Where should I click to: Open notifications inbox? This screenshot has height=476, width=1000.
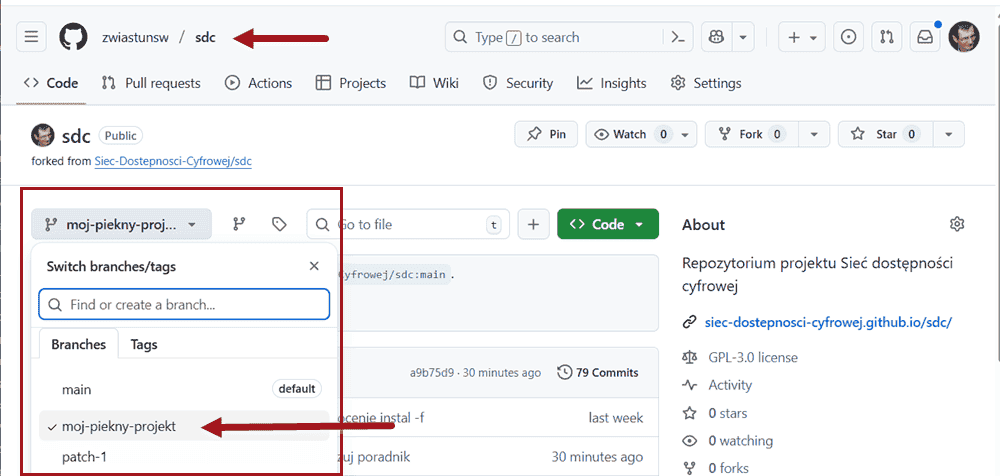pyautogui.click(x=925, y=37)
